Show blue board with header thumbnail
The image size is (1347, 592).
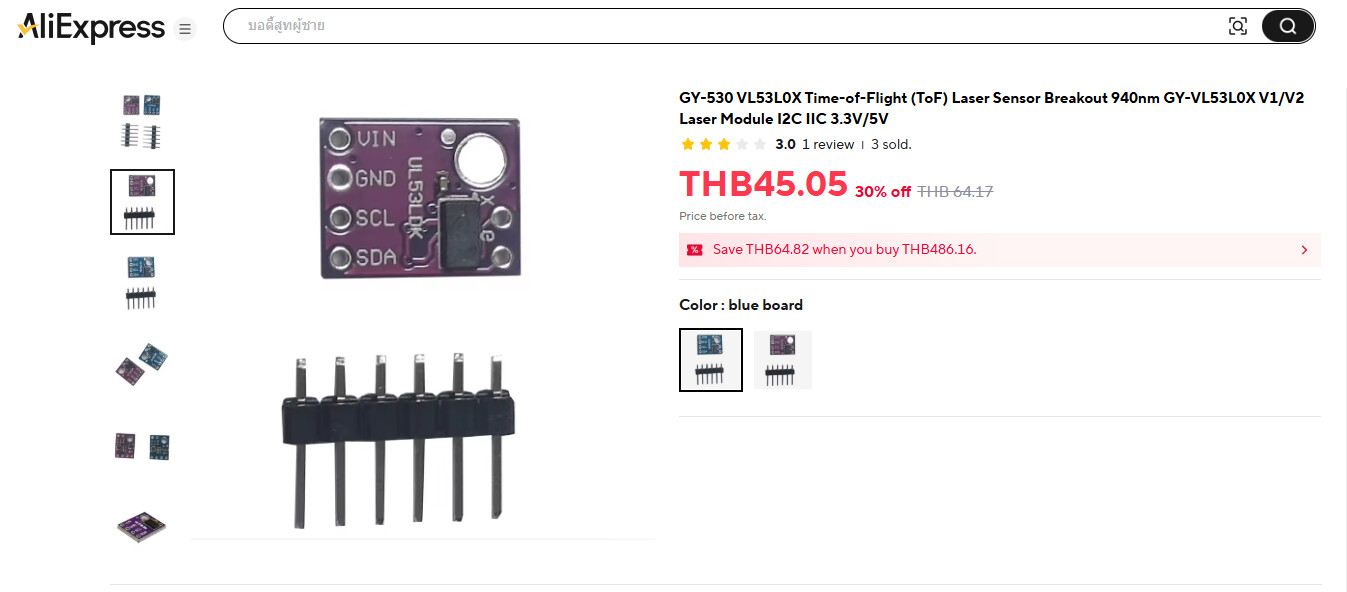[x=142, y=283]
